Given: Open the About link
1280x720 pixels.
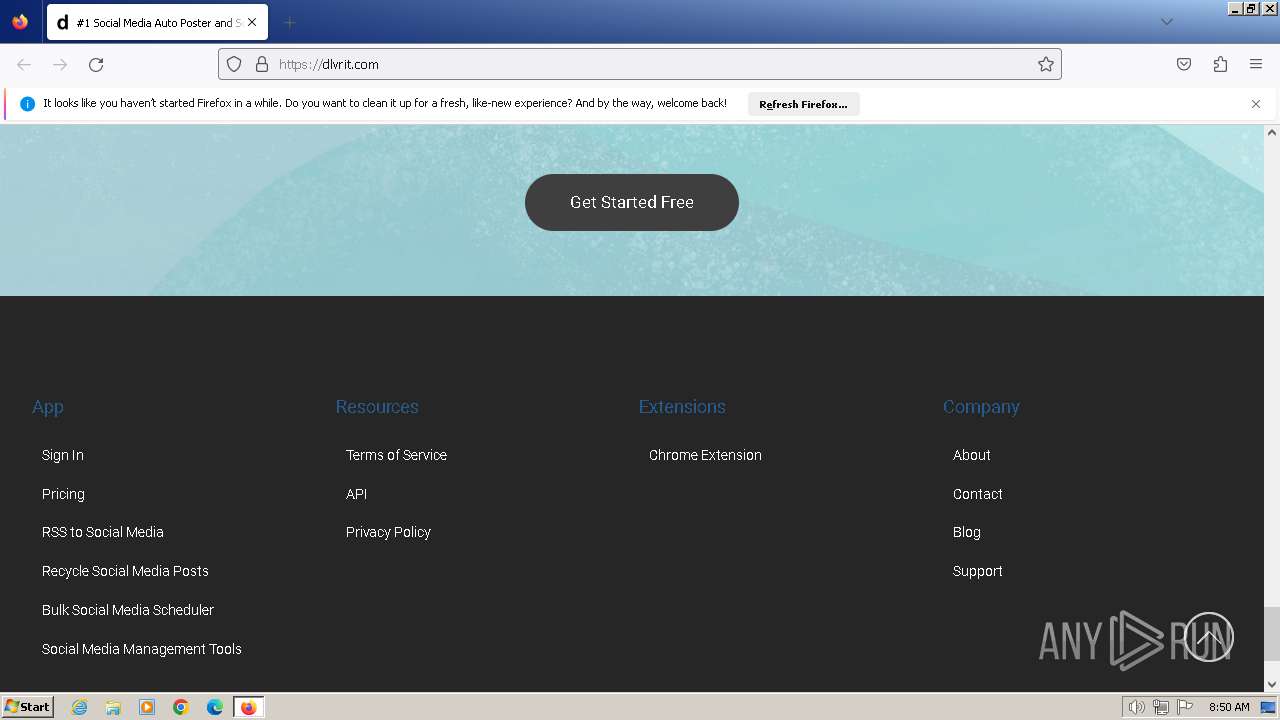Looking at the screenshot, I should click(972, 455).
